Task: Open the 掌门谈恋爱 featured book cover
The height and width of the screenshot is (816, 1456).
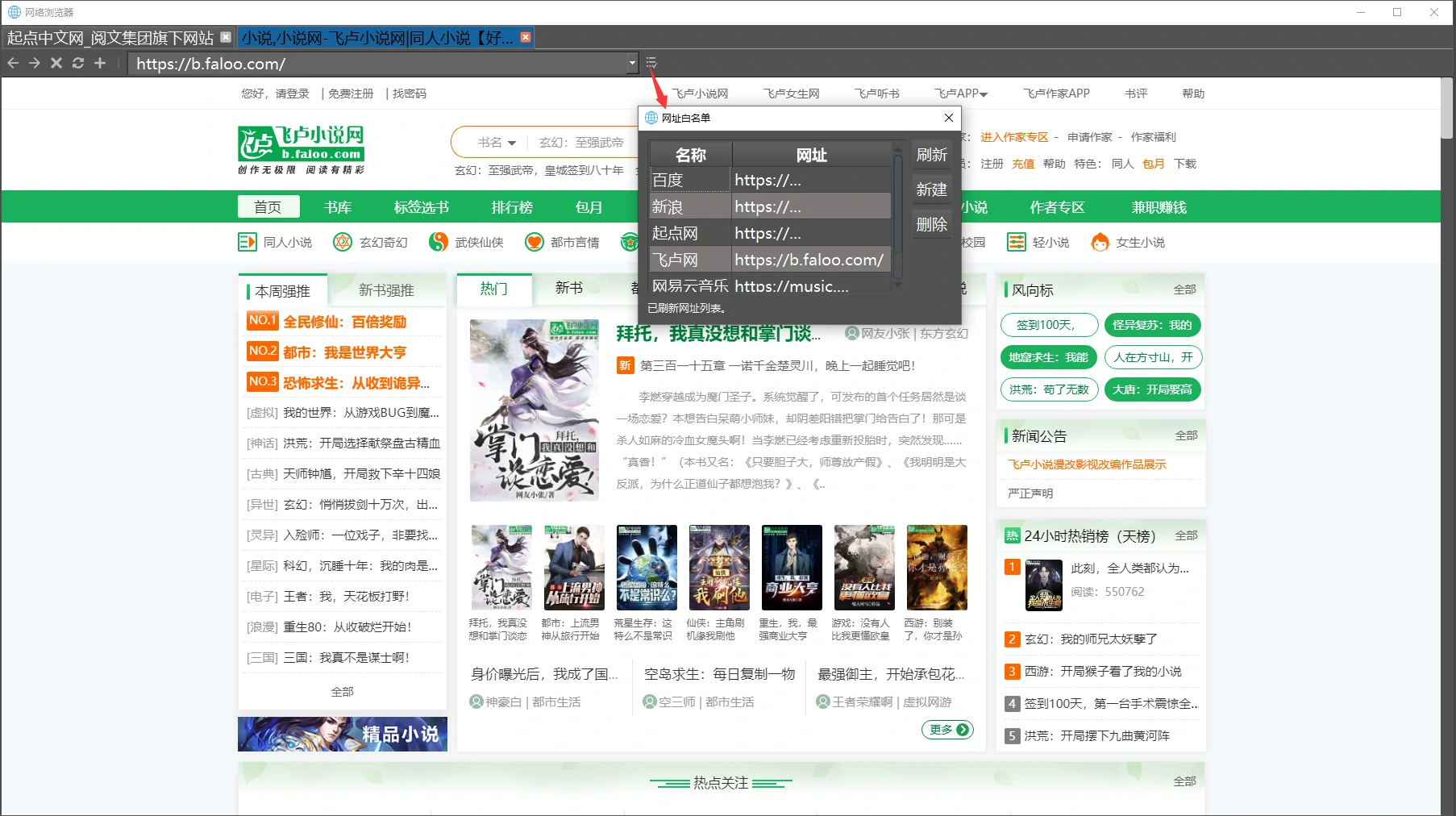Action: point(535,410)
